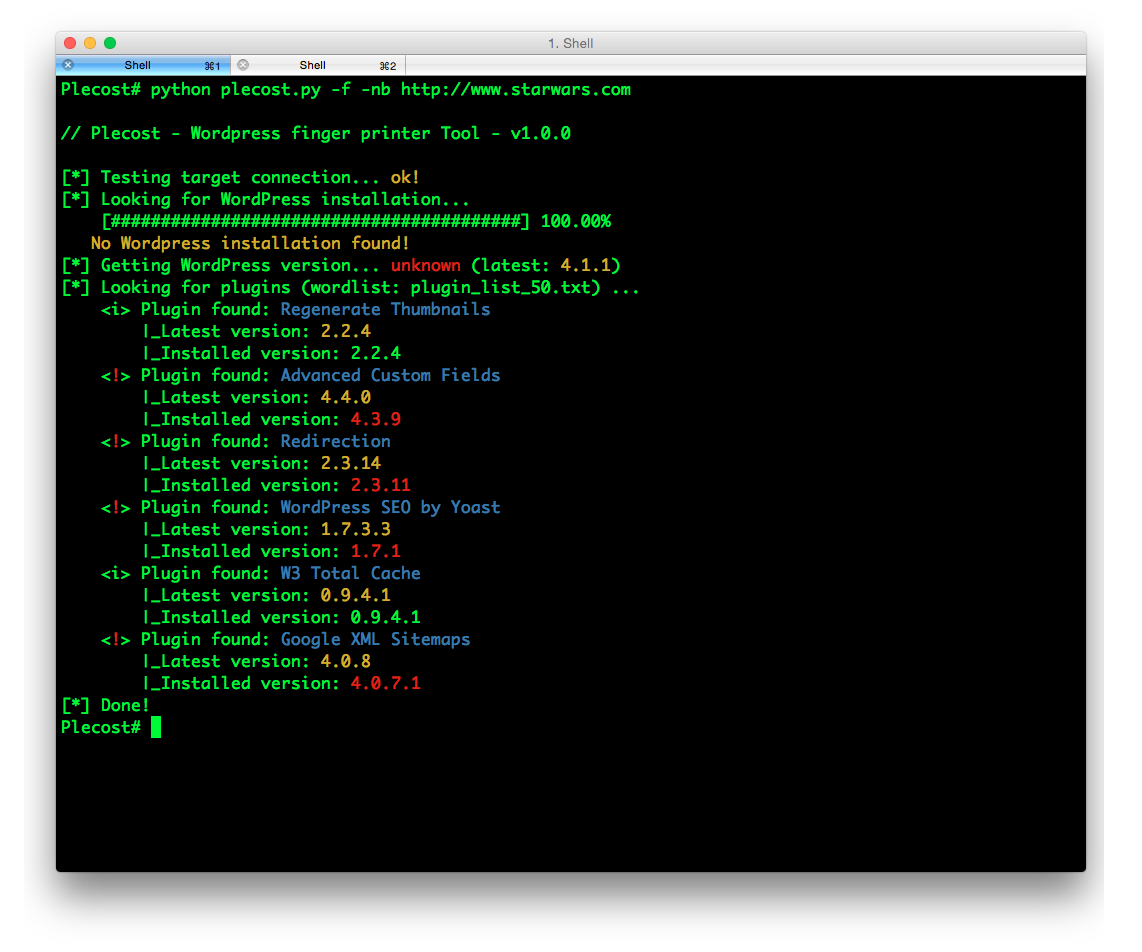Click the <!> warning marker beside Google XML Sitemaps
This screenshot has height=952, width=1142.
pos(115,640)
